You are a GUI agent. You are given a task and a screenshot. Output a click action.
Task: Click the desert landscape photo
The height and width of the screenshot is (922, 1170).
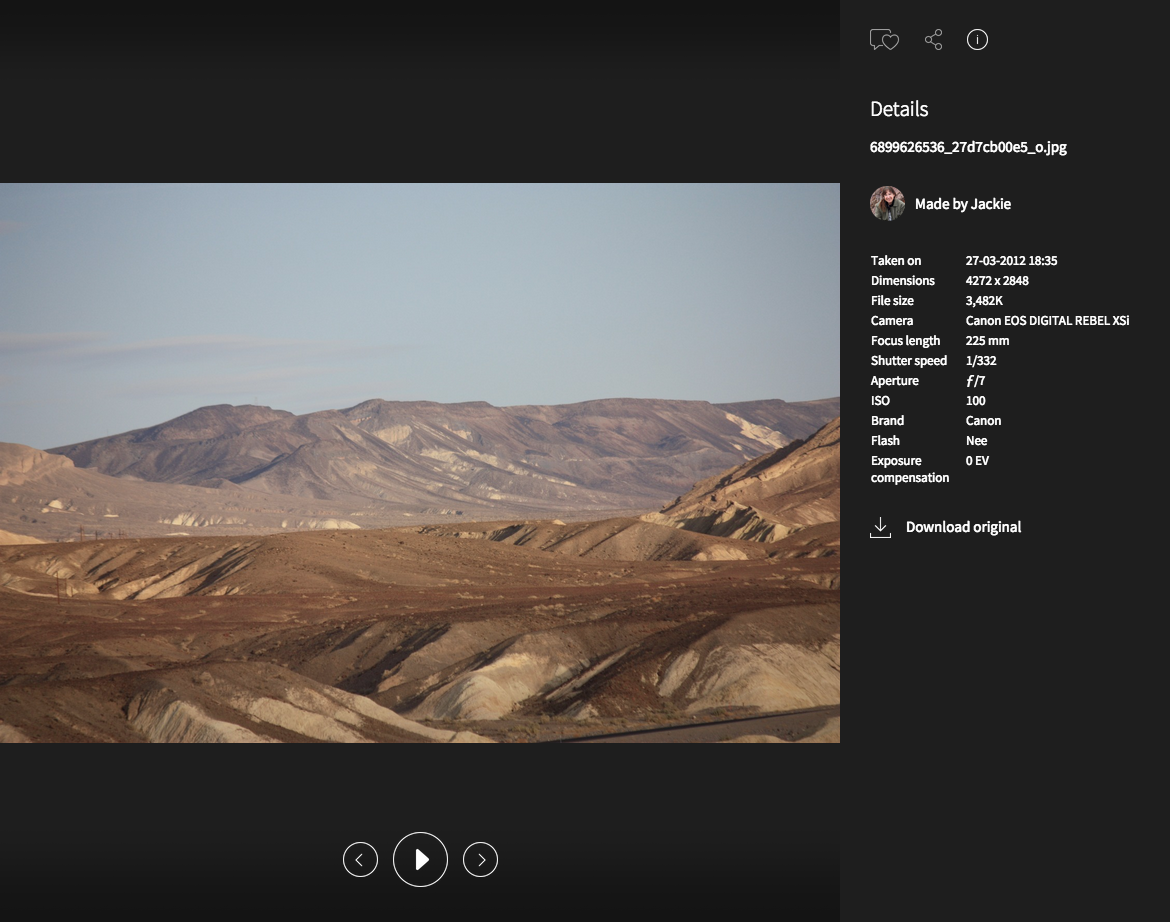[x=420, y=462]
